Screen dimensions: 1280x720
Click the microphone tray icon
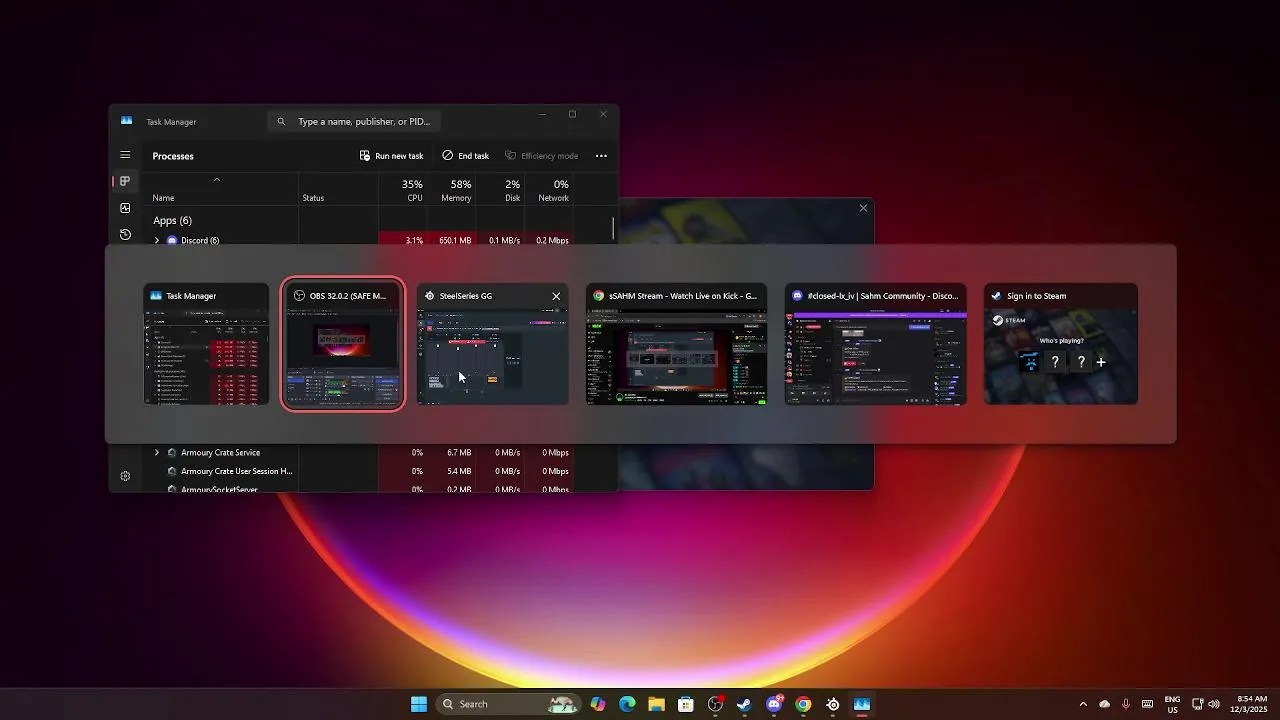(1126, 704)
